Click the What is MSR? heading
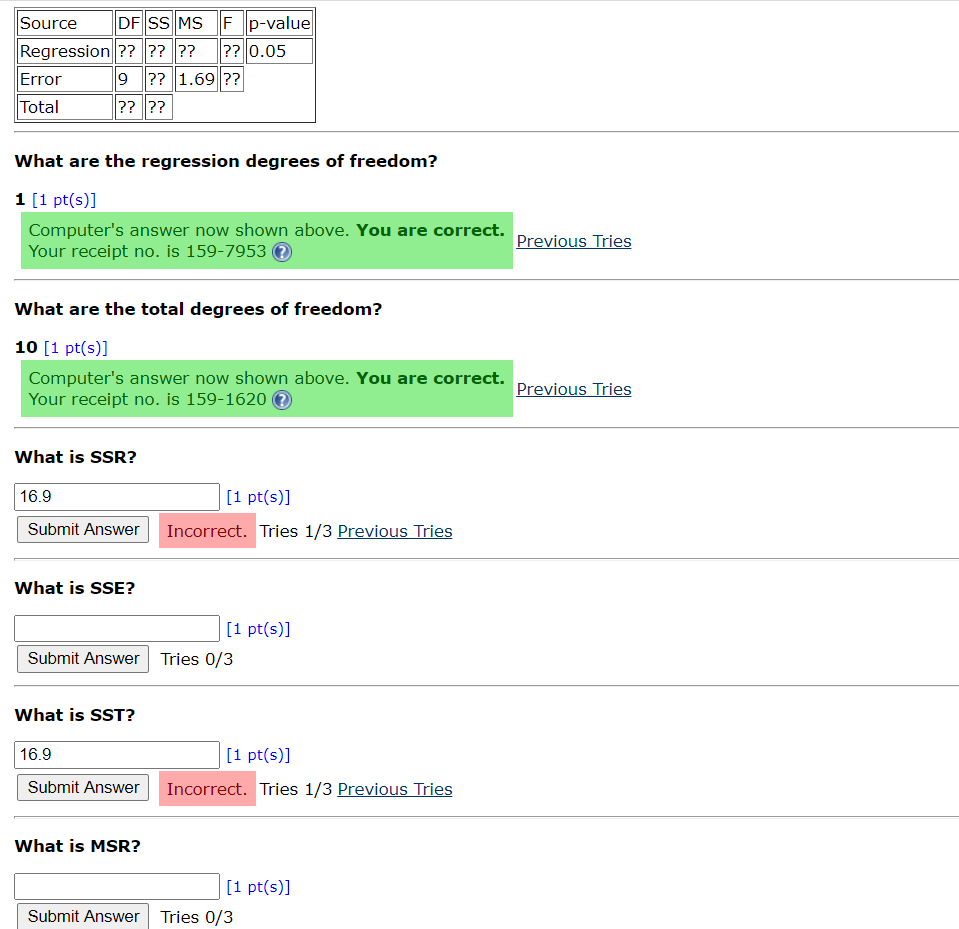959x929 pixels. (x=78, y=846)
